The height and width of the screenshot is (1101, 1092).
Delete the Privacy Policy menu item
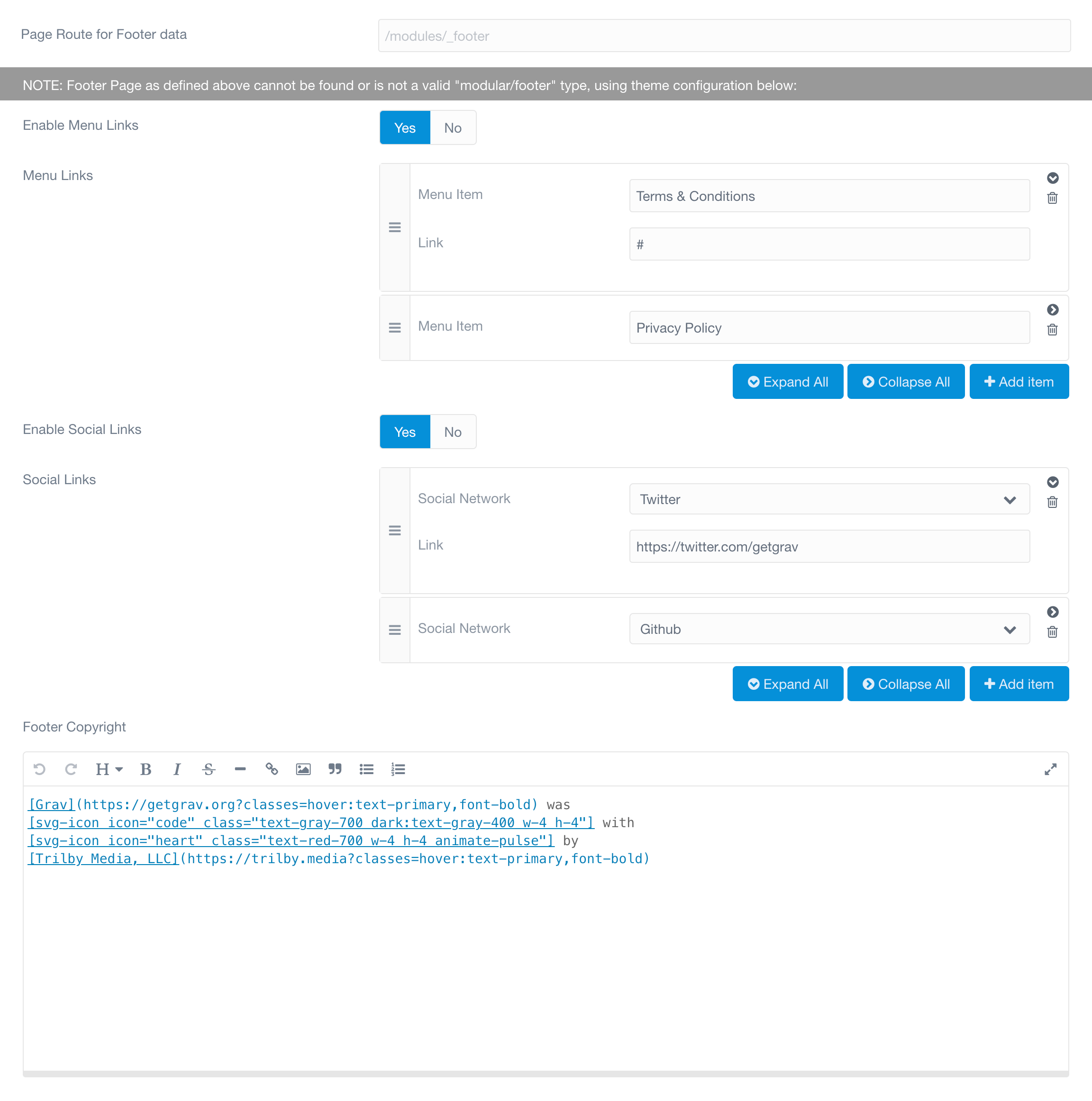(1053, 330)
